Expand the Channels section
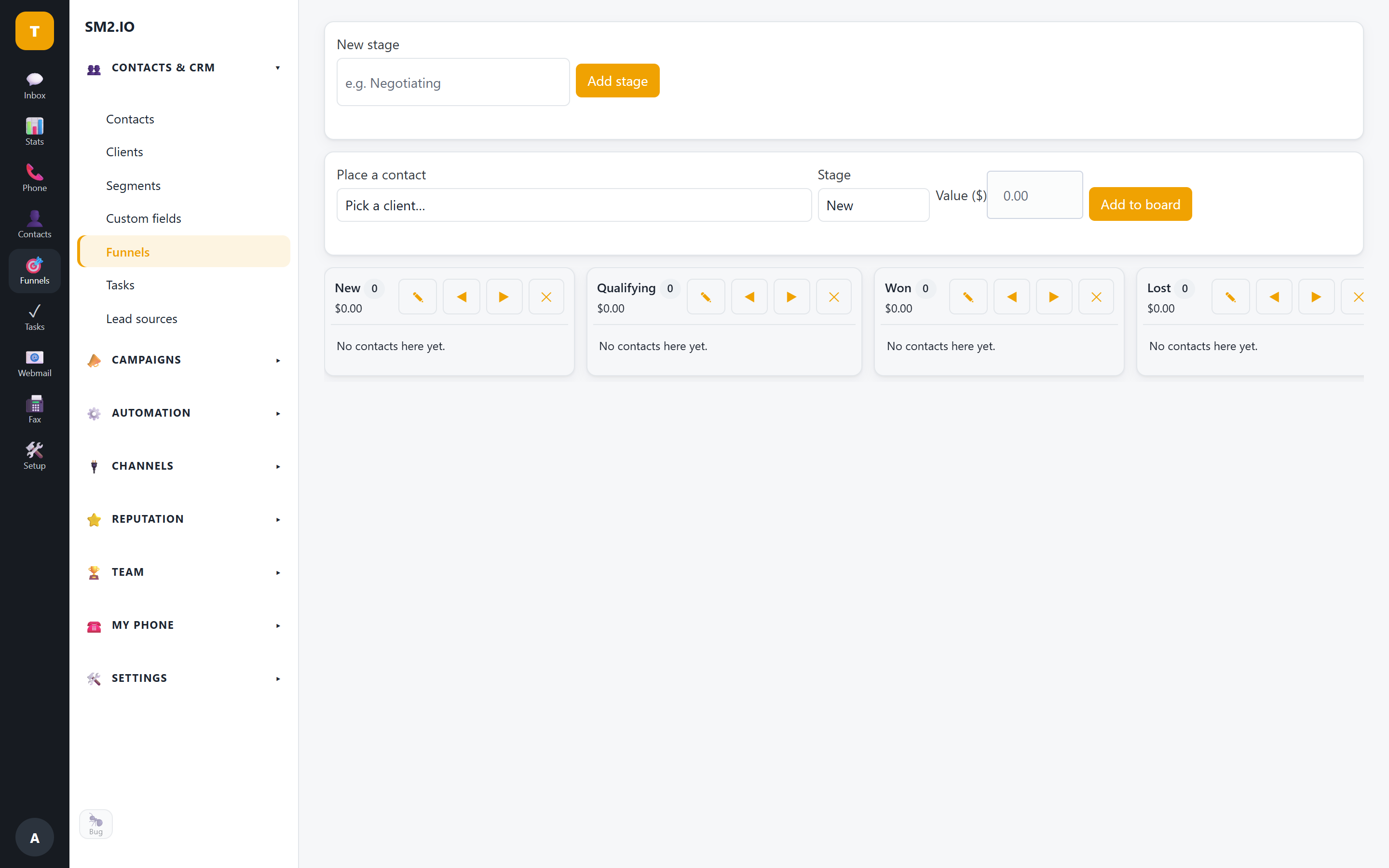Image resolution: width=1389 pixels, height=868 pixels. point(184,466)
